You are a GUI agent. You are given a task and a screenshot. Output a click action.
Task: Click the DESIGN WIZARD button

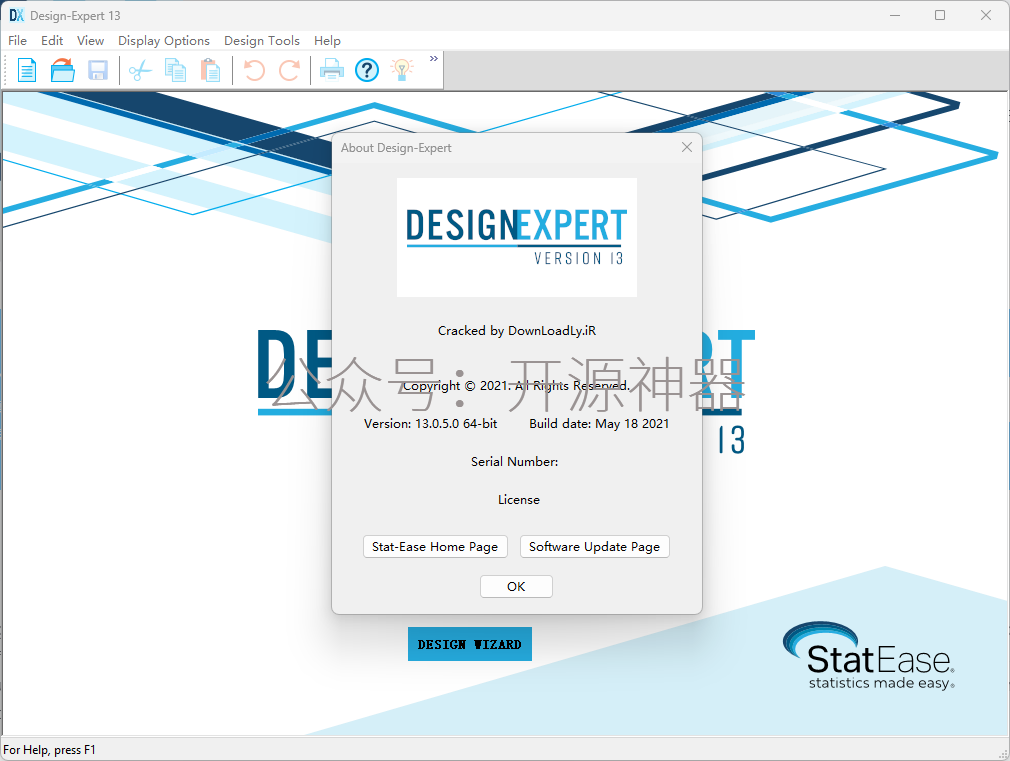[x=470, y=644]
